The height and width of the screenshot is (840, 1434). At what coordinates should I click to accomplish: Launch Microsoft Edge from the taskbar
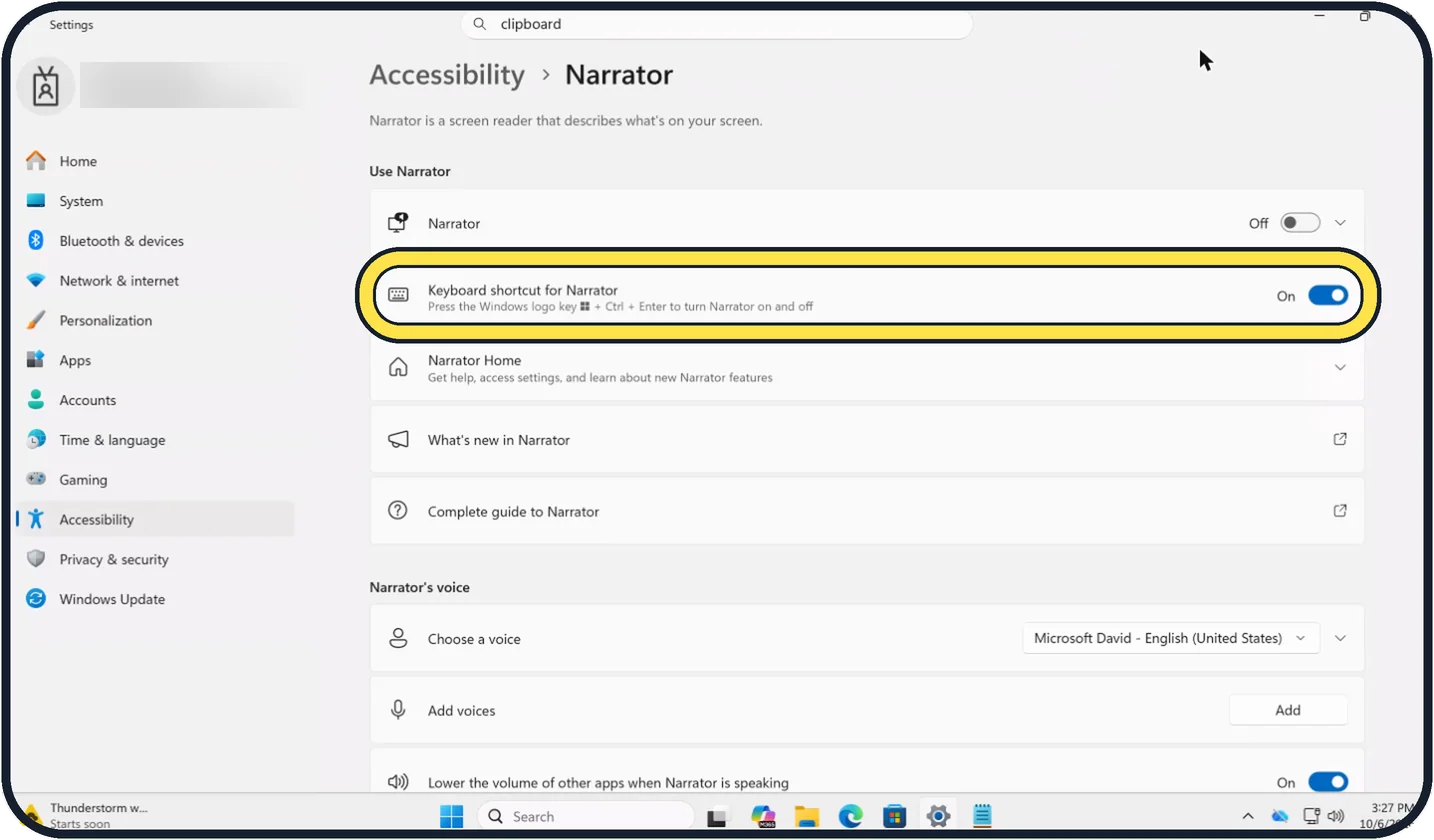tap(851, 816)
